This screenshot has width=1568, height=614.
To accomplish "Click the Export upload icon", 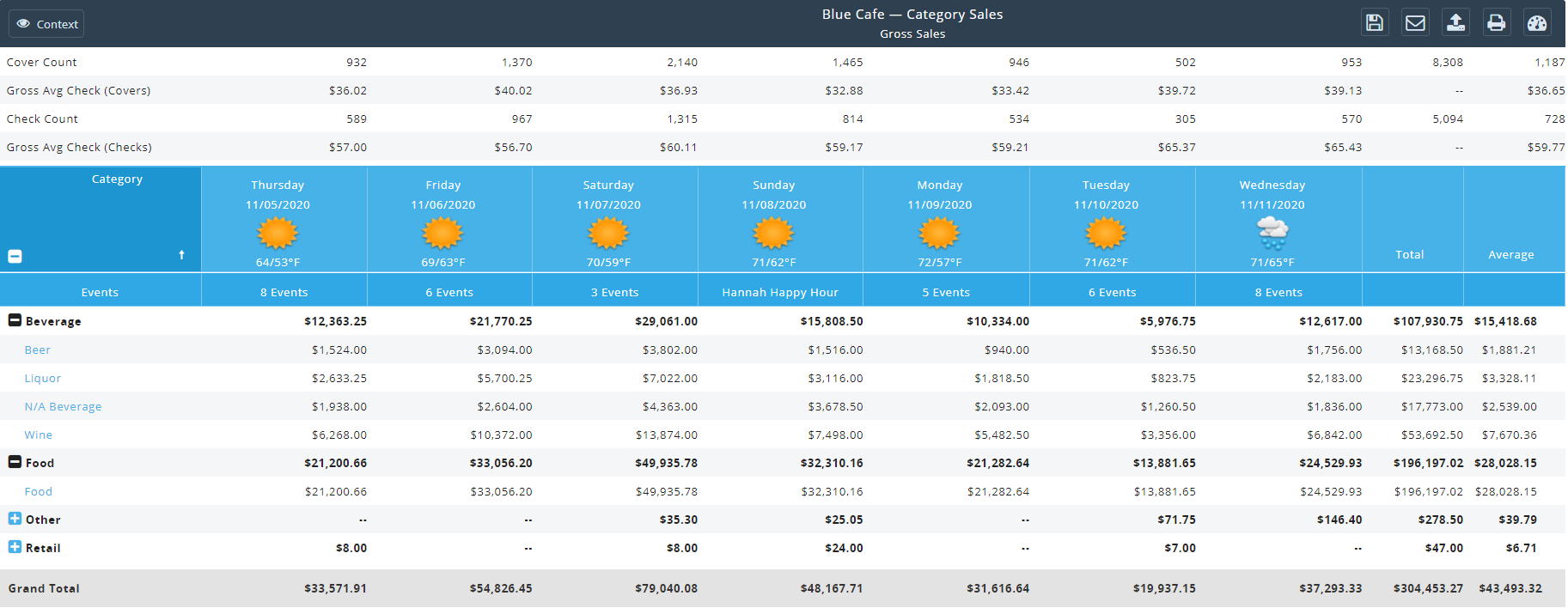I will (x=1455, y=23).
